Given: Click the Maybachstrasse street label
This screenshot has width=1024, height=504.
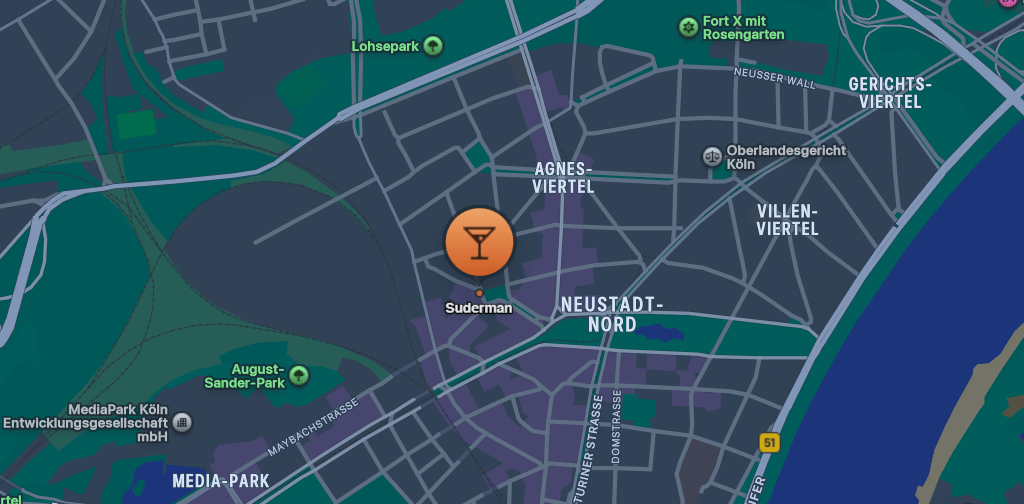Looking at the screenshot, I should coord(313,427).
